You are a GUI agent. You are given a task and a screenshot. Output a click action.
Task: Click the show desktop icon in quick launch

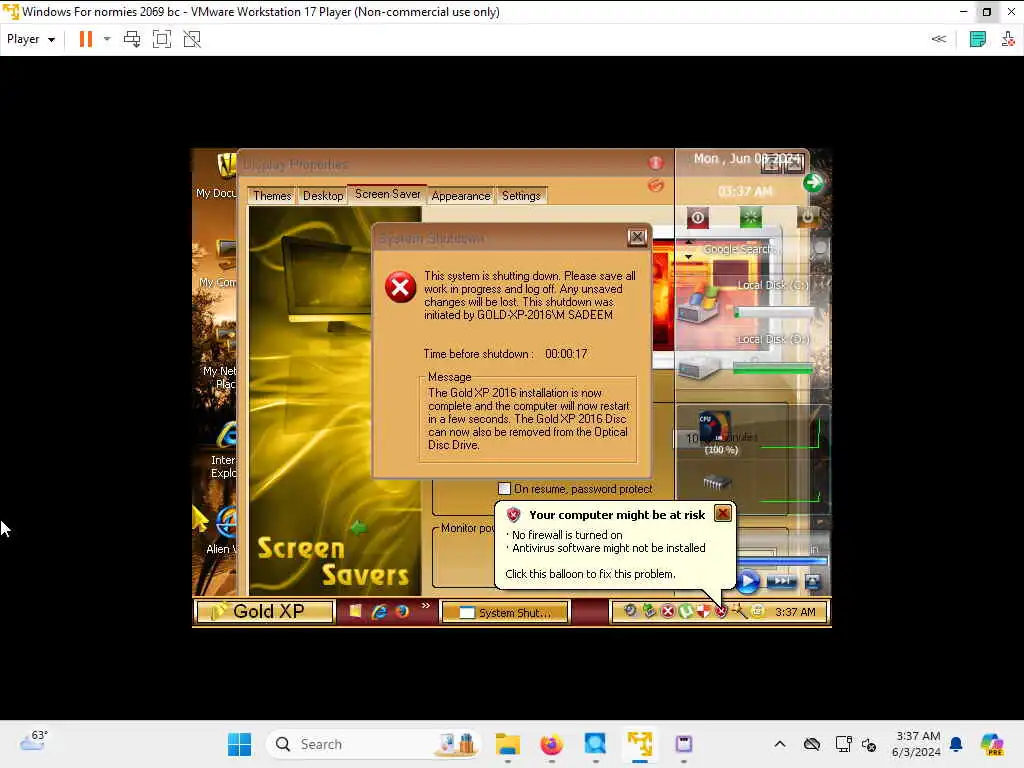[x=355, y=612]
